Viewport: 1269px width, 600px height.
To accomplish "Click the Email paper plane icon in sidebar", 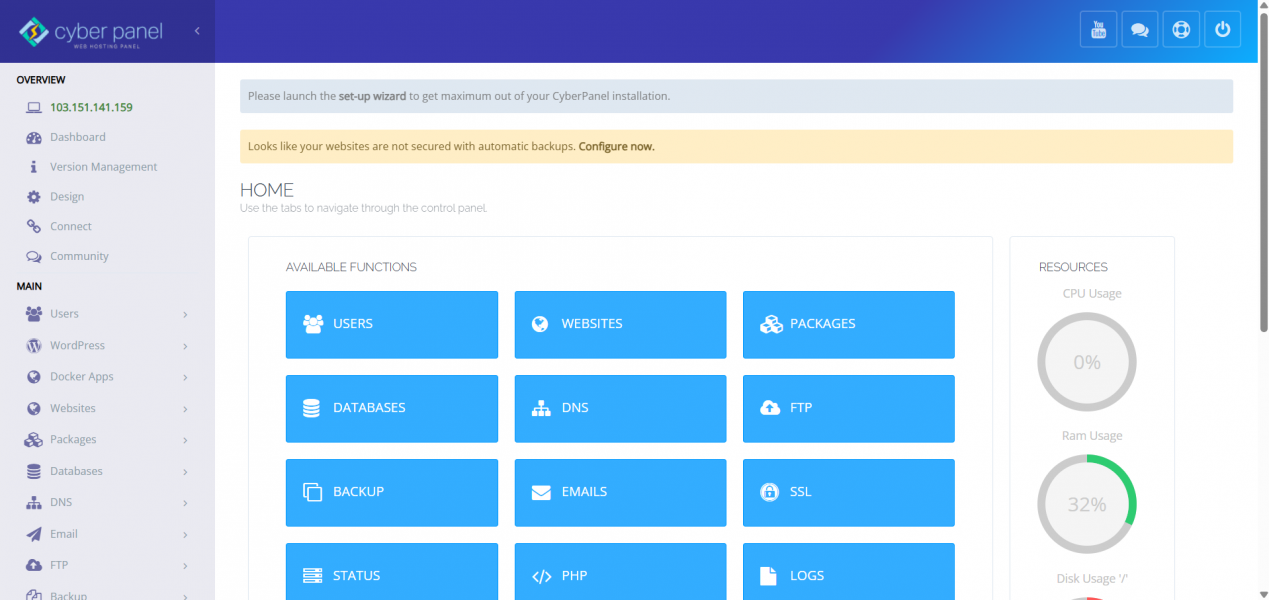I will point(34,534).
